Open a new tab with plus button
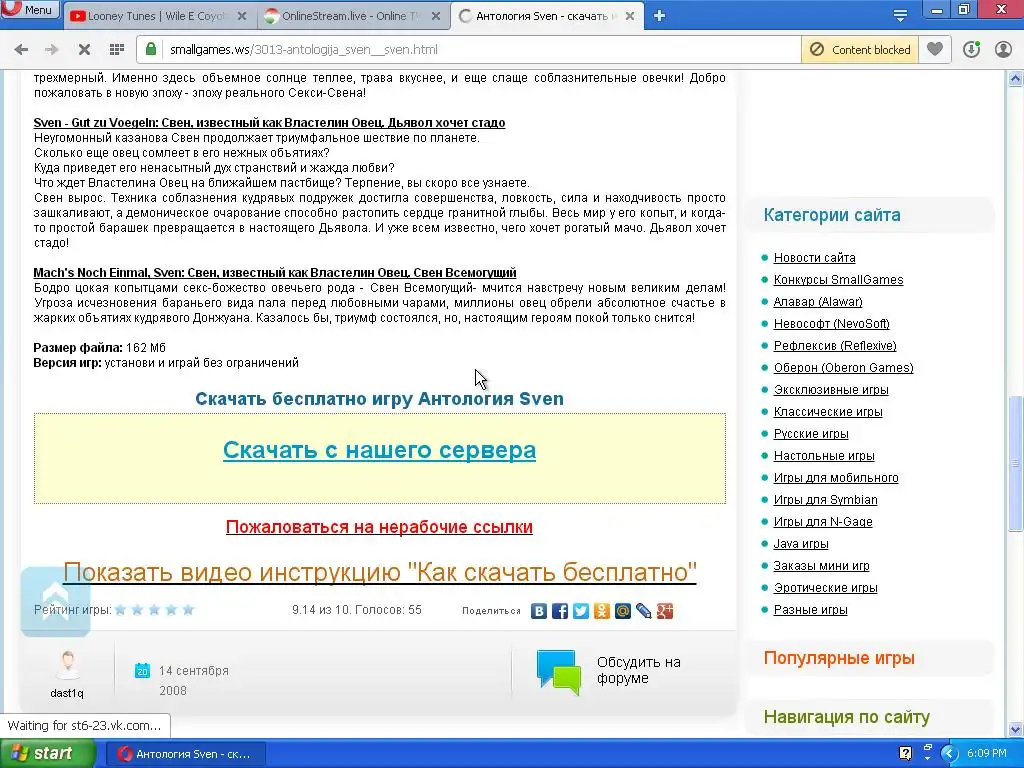 pyautogui.click(x=660, y=16)
